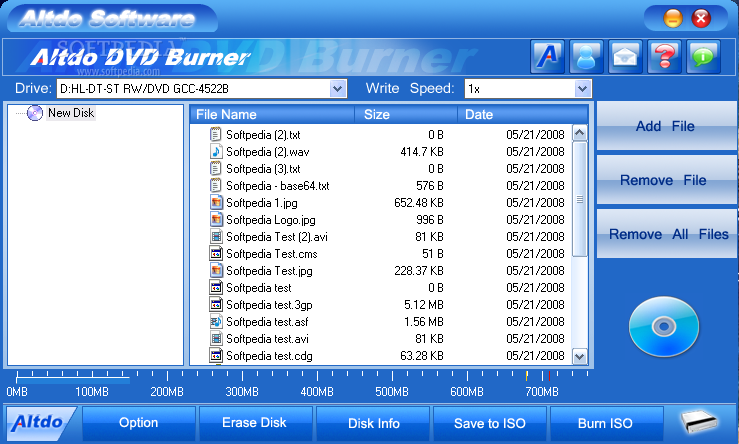739x444 pixels.
Task: Click the text file icon for Softpedia (2).txt
Action: click(215, 134)
